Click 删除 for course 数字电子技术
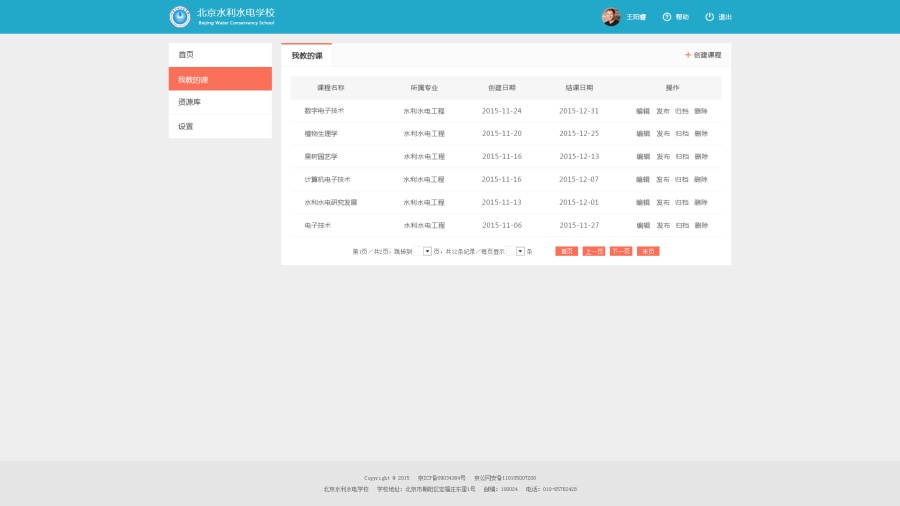 (x=701, y=111)
